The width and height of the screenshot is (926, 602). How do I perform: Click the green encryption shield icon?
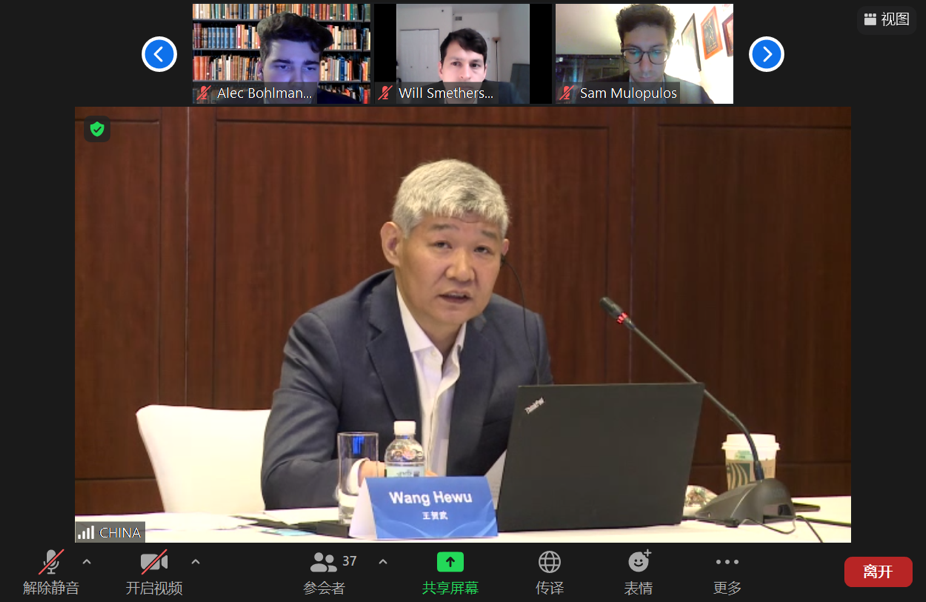(x=97, y=129)
